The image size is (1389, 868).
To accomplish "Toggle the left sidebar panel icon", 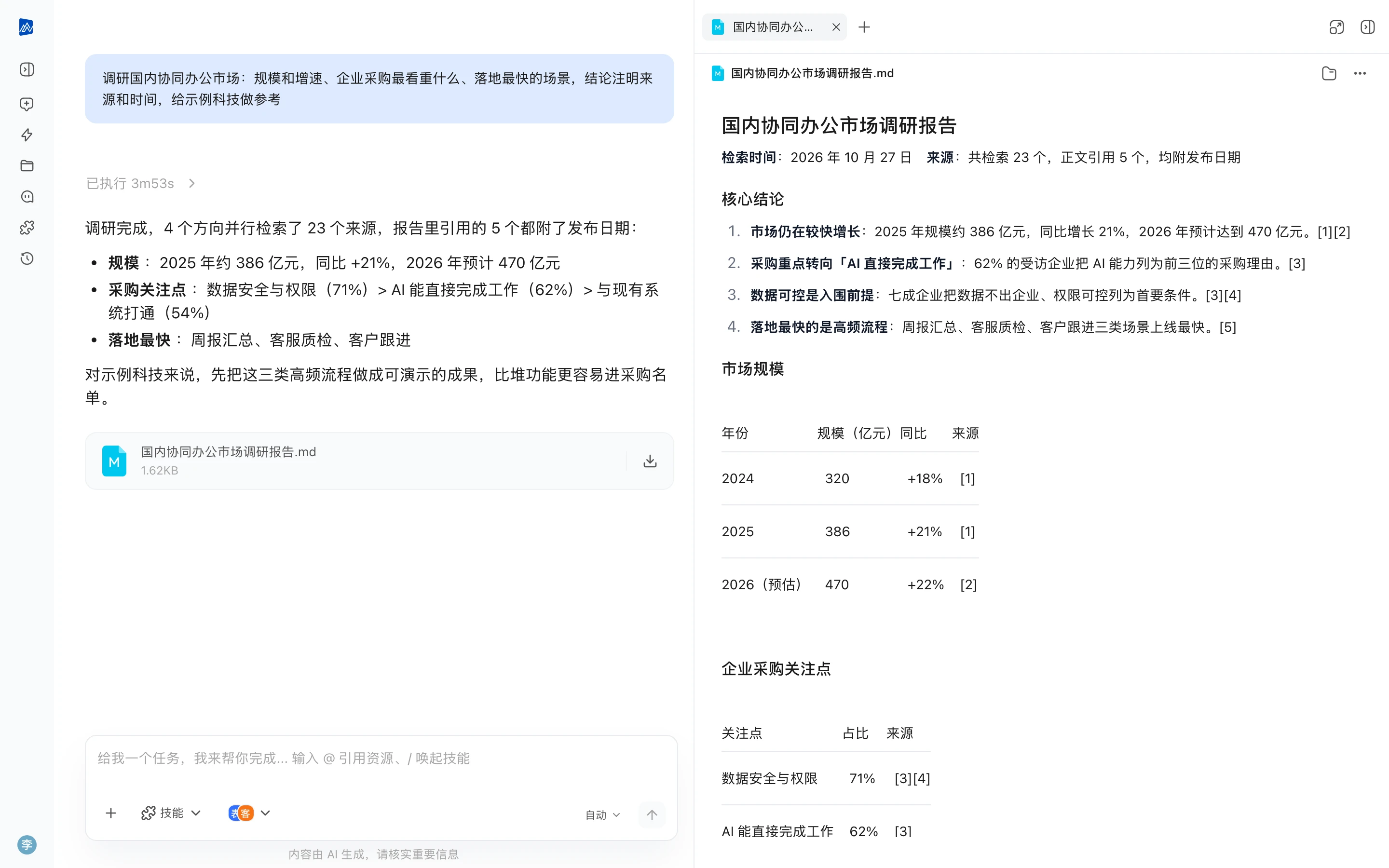I will point(27,69).
